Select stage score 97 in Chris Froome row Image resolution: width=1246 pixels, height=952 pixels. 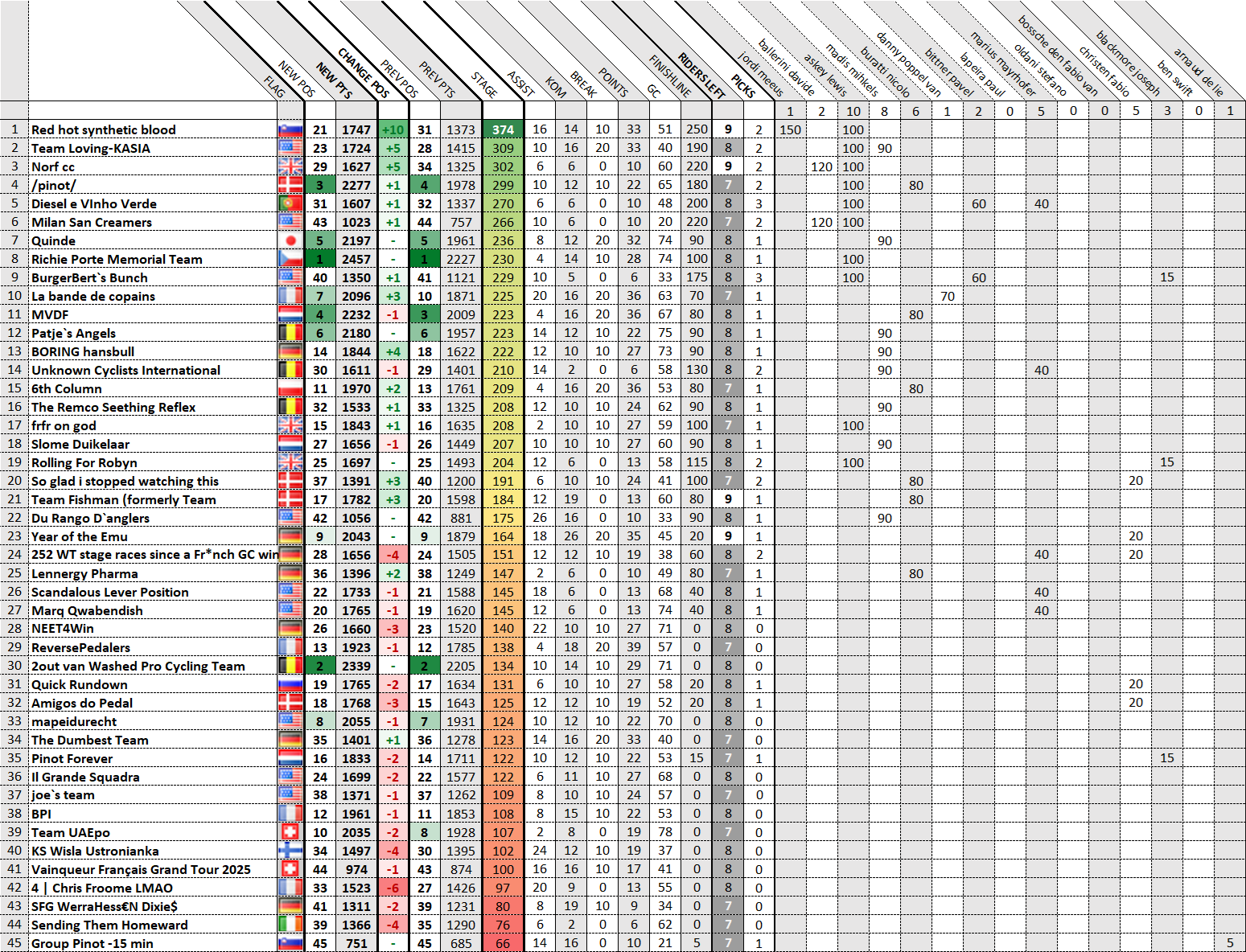(x=503, y=888)
